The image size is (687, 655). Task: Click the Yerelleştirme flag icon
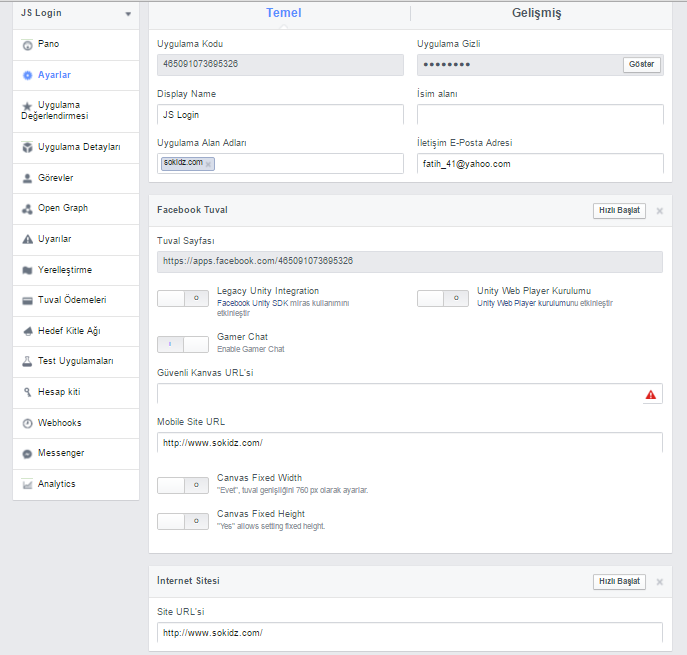click(x=28, y=270)
